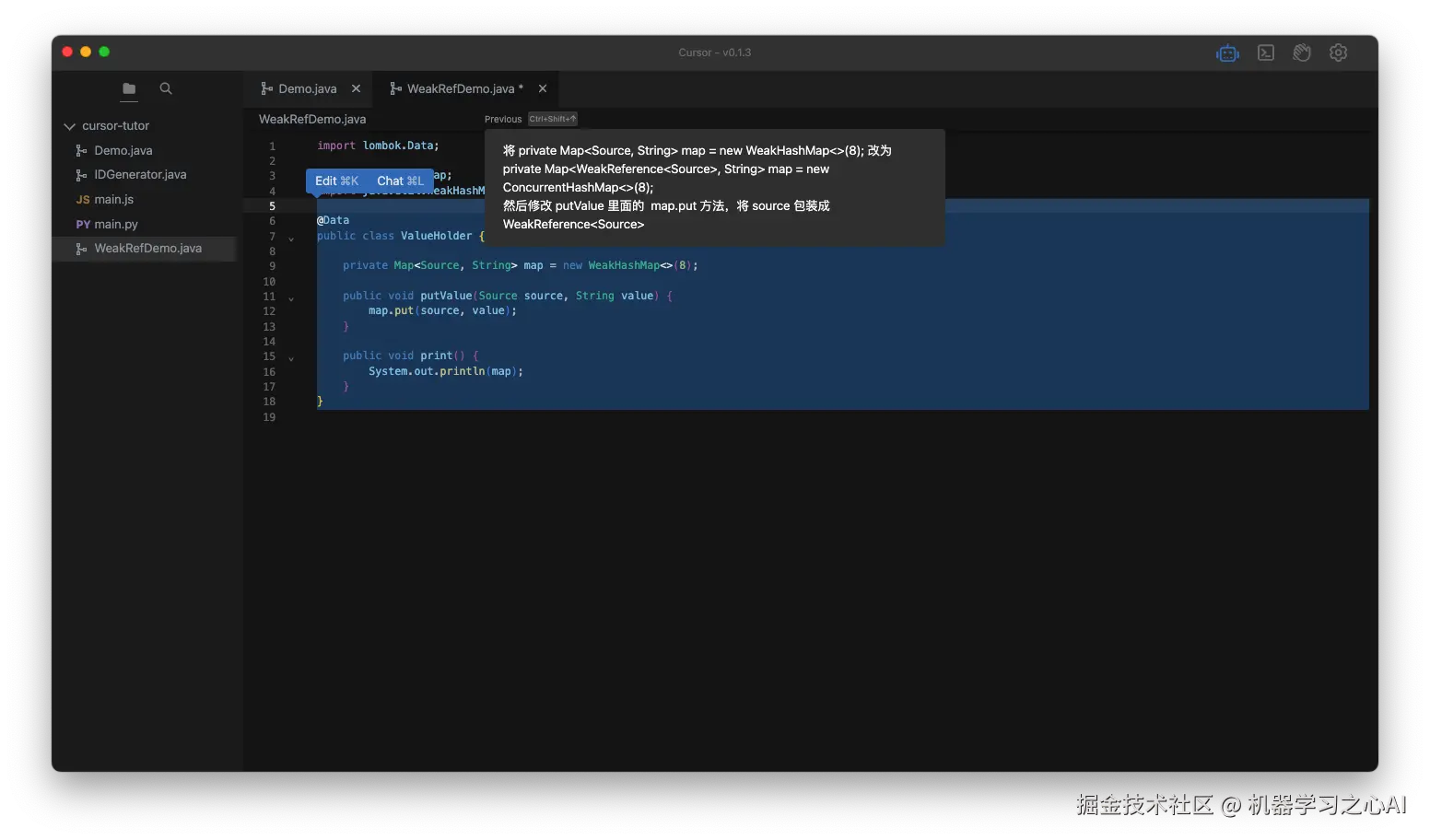
Task: Click the Cursor AI robot icon
Action: coord(1227,52)
